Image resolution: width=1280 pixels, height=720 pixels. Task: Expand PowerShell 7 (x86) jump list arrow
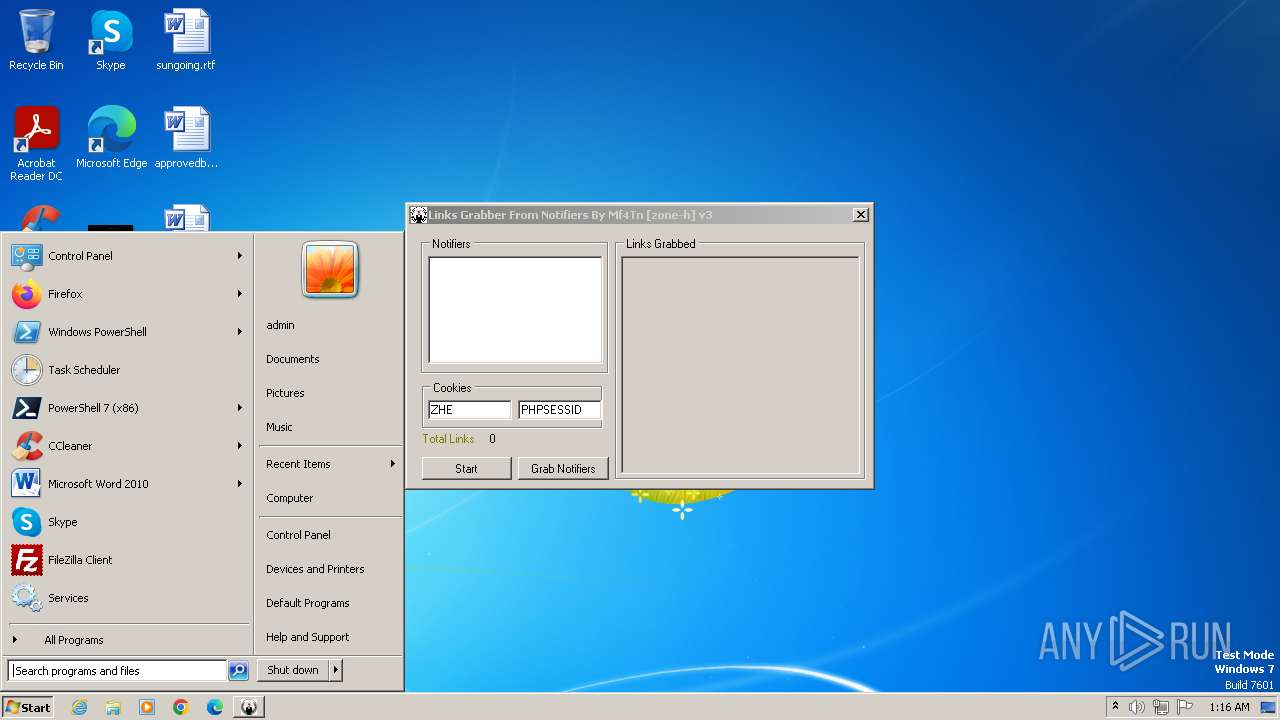coord(240,408)
